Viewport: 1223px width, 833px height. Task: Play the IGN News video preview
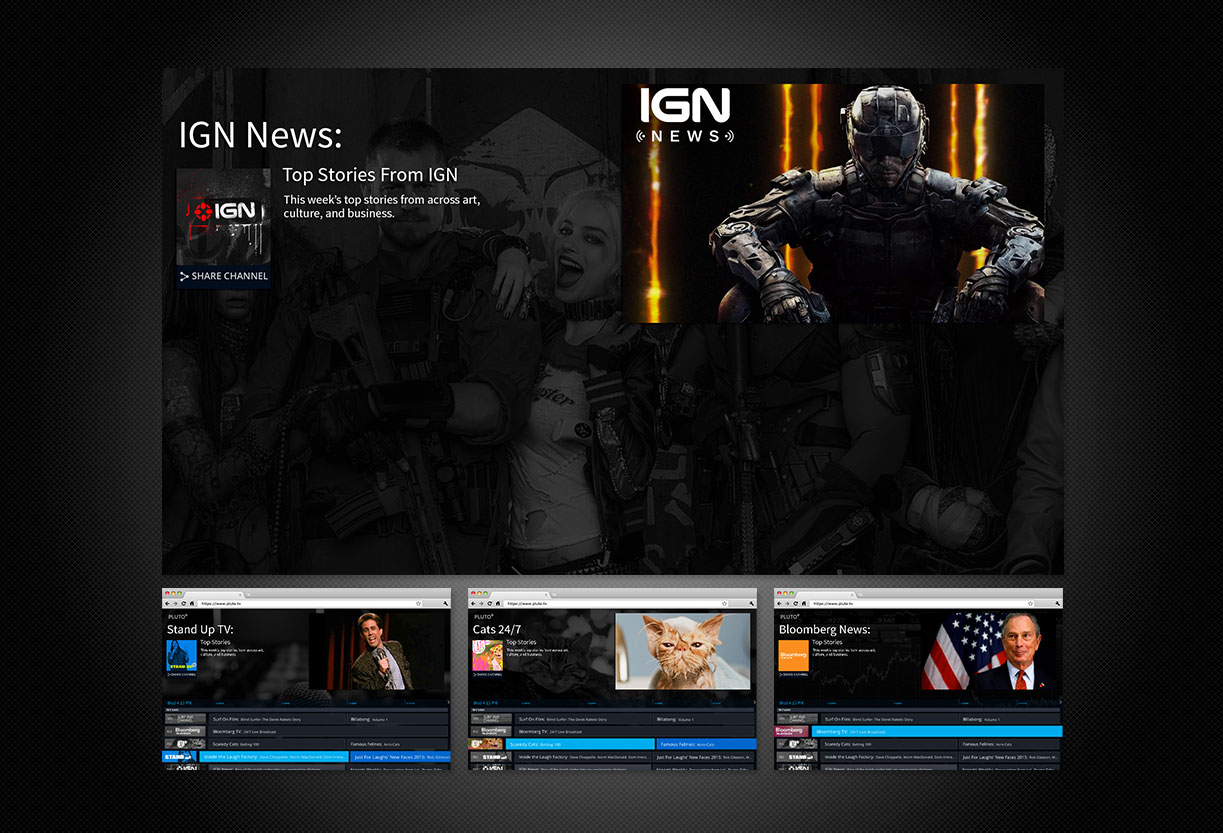[832, 203]
